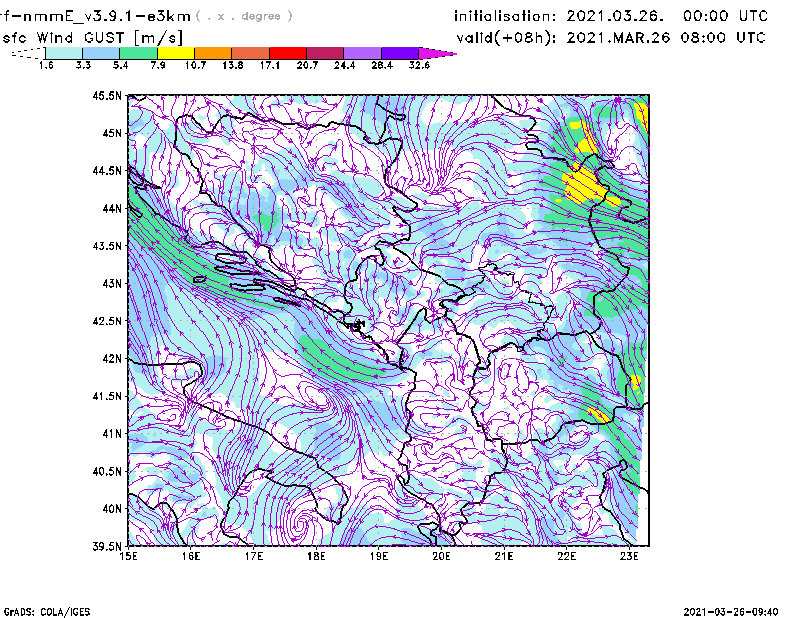Click the initialisation date 2021.03.26.
Viewport: 800px width, 618px height.
coord(615,16)
